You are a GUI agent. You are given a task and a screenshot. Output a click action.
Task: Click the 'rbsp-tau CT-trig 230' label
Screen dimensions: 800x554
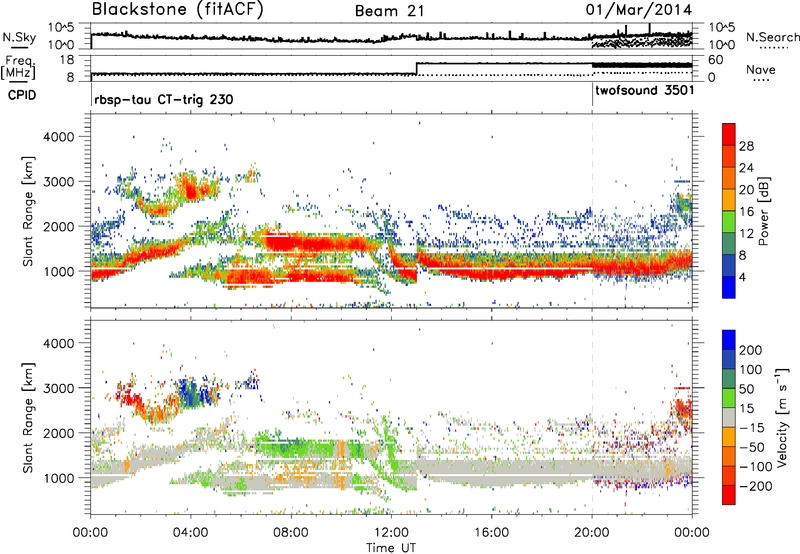[x=164, y=99]
